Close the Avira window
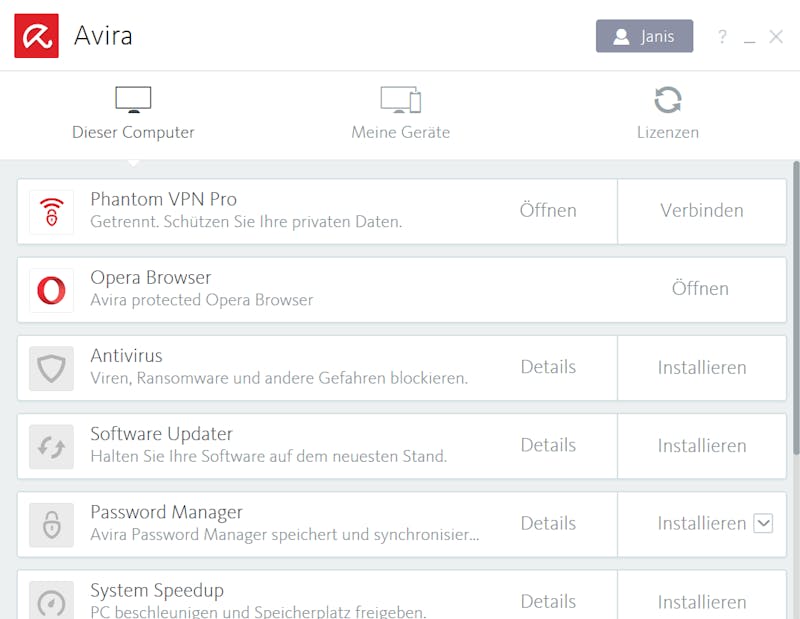 tap(776, 37)
